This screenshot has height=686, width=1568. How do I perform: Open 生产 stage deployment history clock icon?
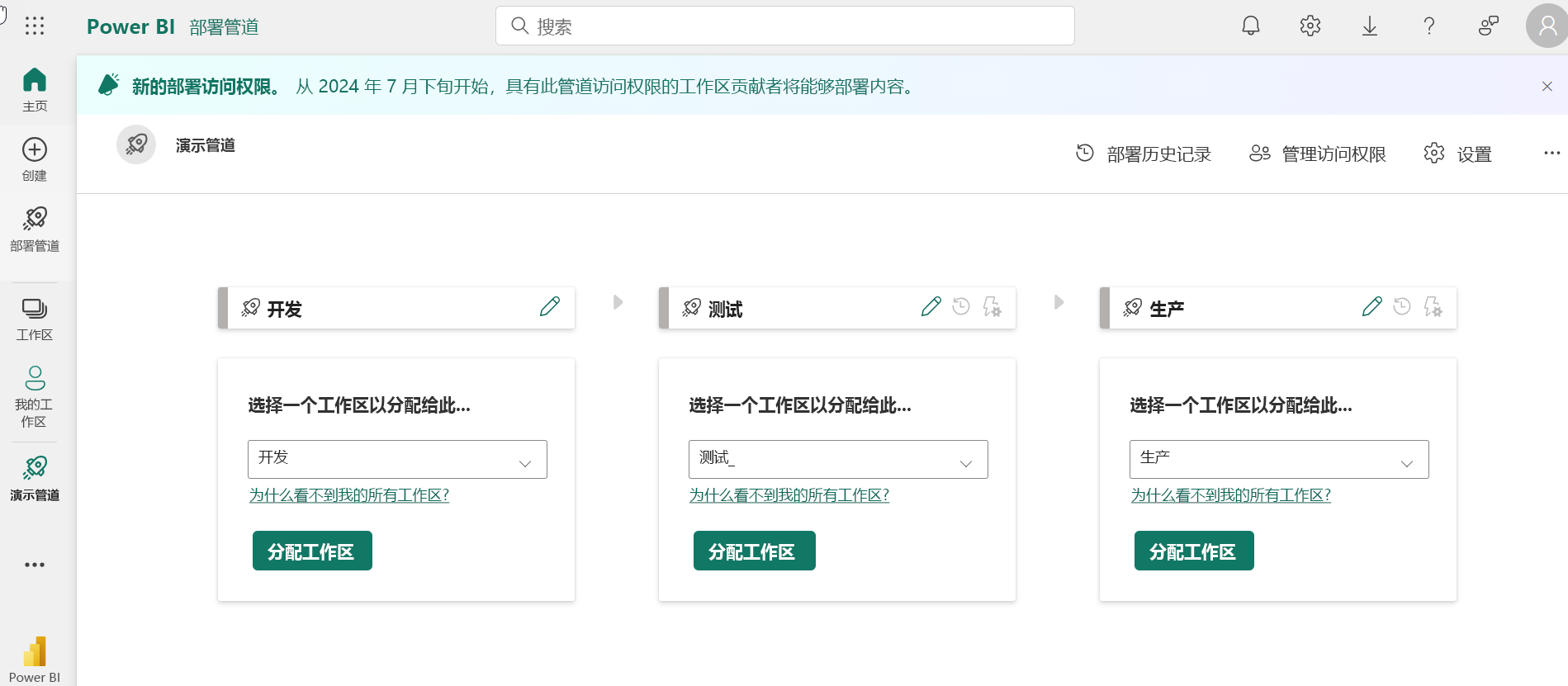pos(1402,307)
